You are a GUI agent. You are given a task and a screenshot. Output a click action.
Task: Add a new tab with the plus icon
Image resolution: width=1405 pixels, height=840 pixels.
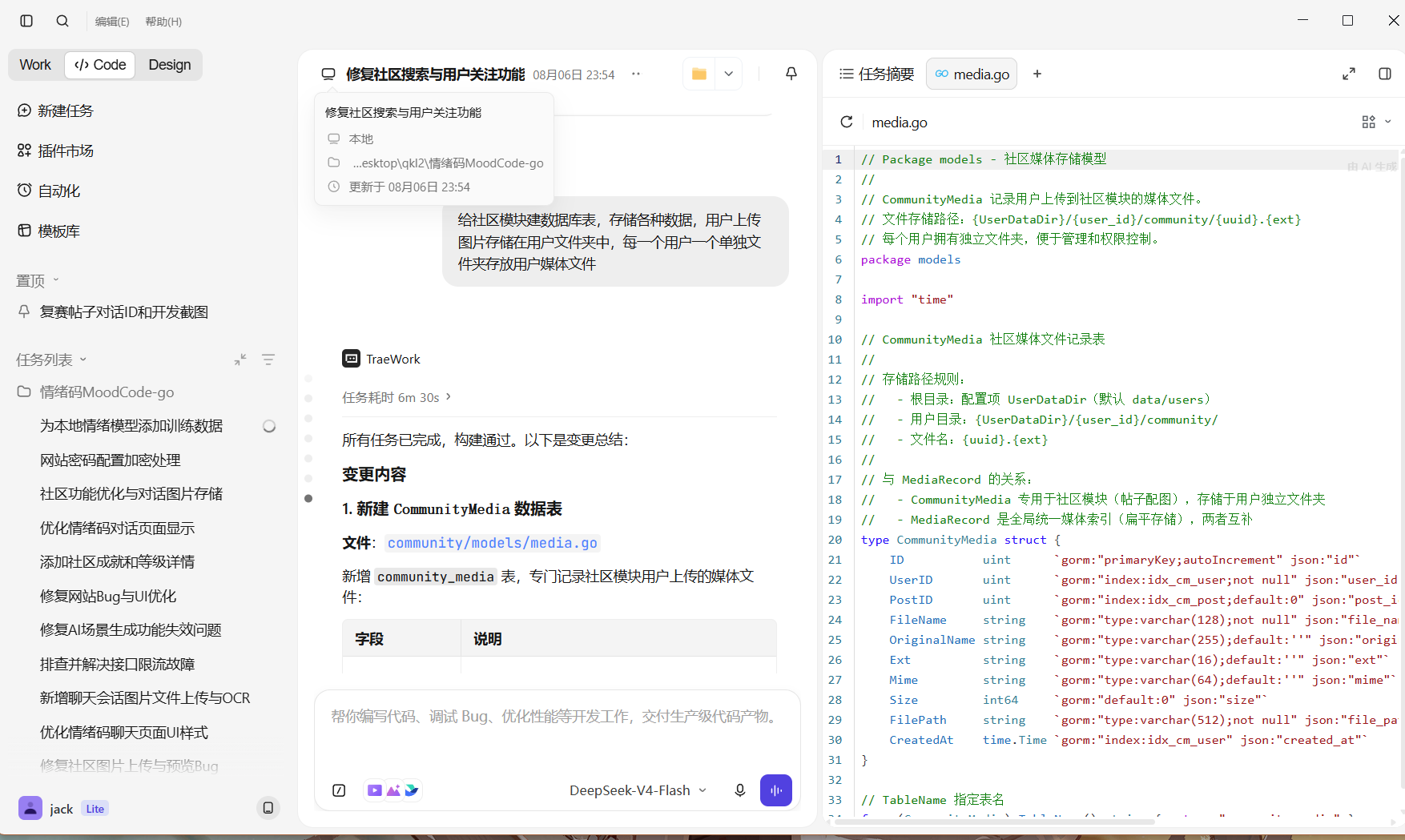[x=1037, y=74]
